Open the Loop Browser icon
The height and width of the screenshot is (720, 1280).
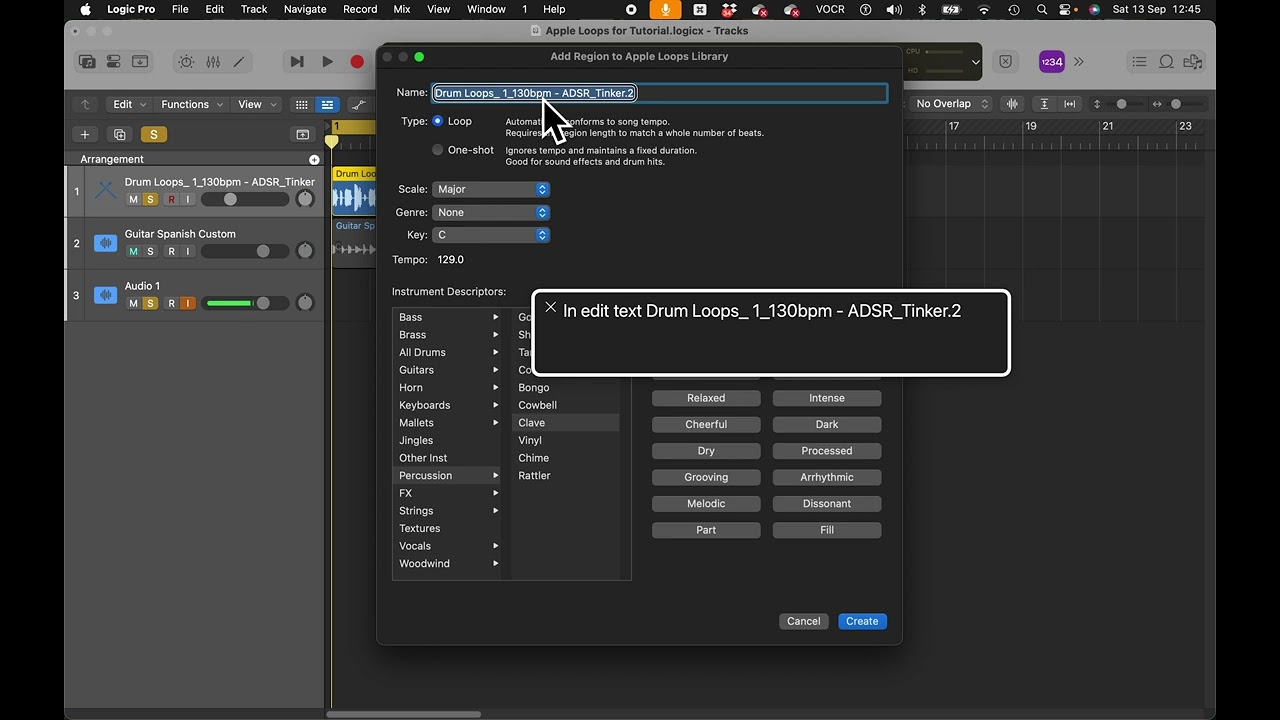1166,62
